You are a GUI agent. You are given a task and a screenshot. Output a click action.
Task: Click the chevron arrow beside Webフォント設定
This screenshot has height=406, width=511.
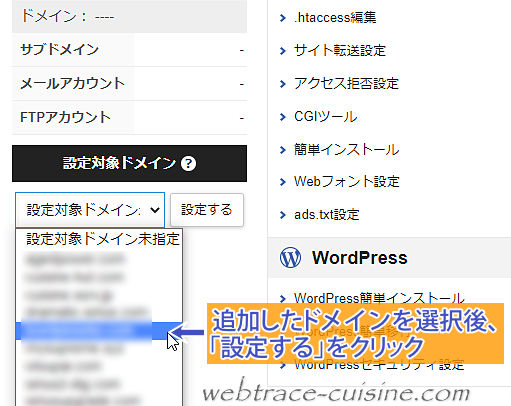(x=283, y=182)
